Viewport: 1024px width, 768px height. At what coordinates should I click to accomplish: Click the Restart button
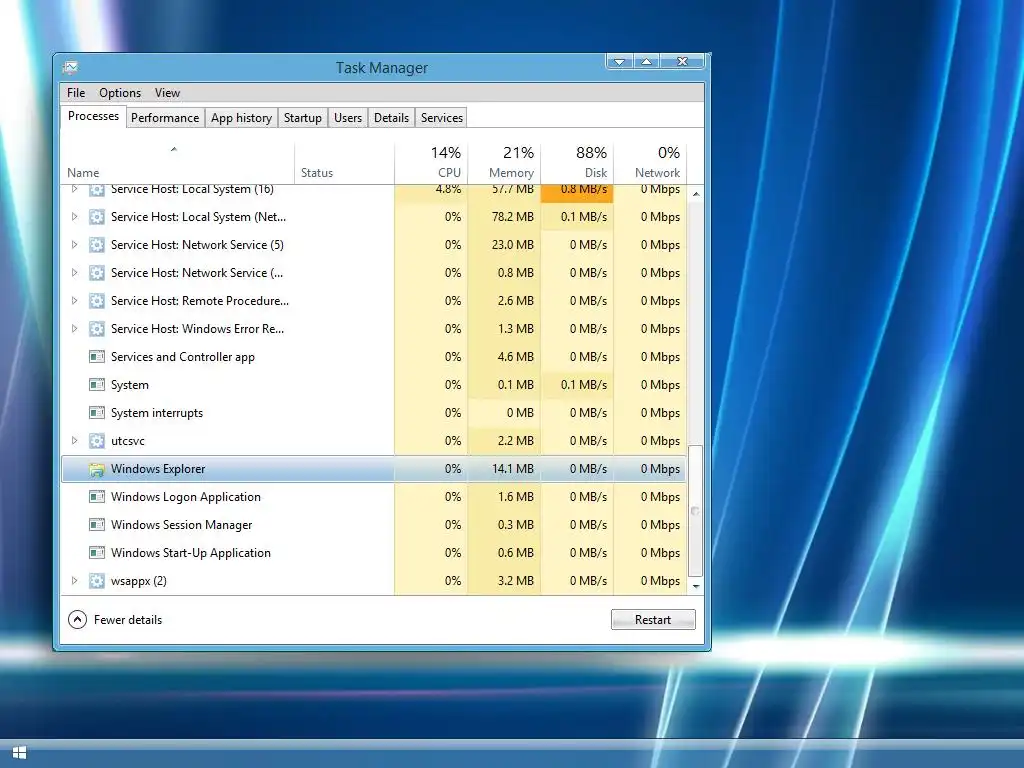pos(653,620)
